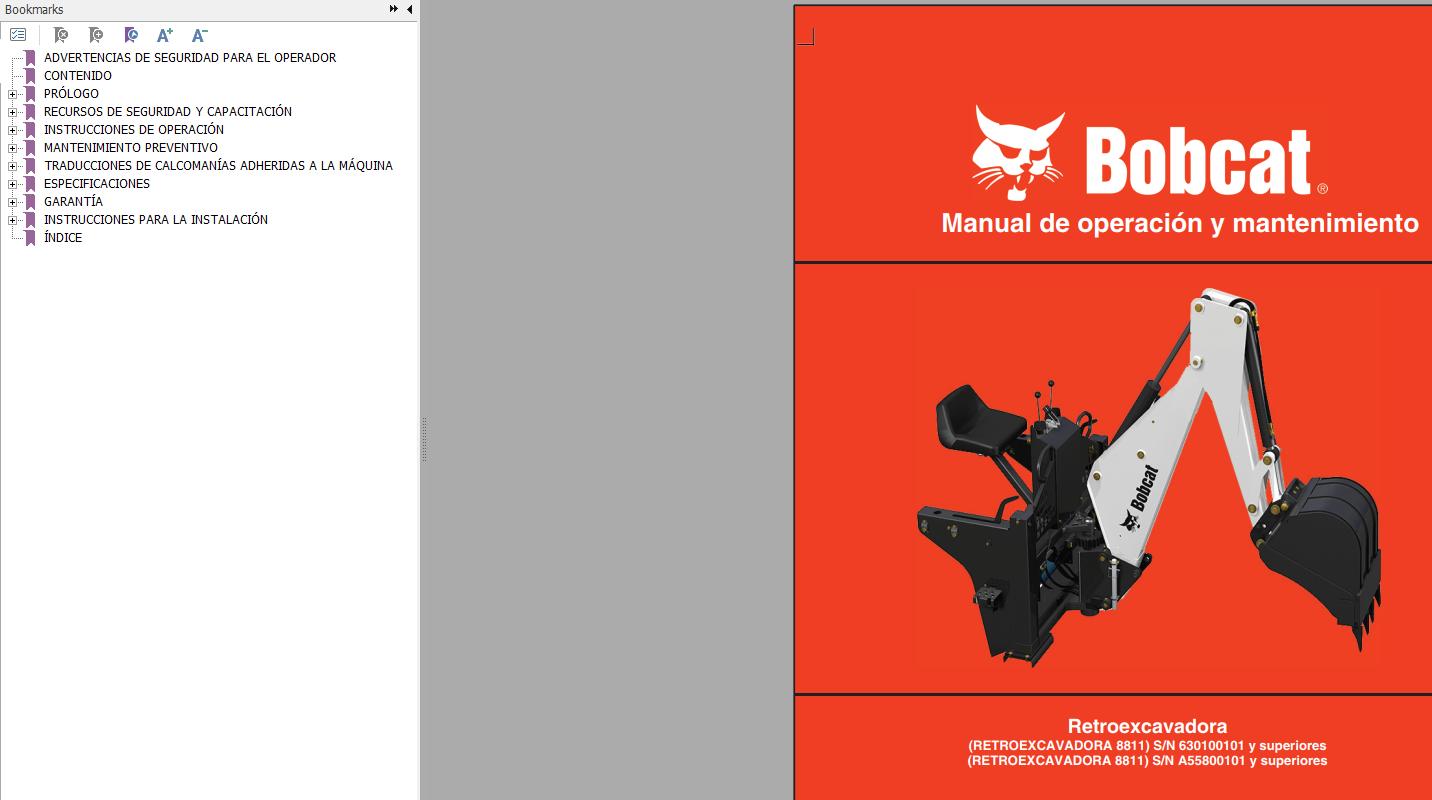This screenshot has width=1432, height=800.
Task: Click the Bookmarks panel title
Action: tap(34, 9)
